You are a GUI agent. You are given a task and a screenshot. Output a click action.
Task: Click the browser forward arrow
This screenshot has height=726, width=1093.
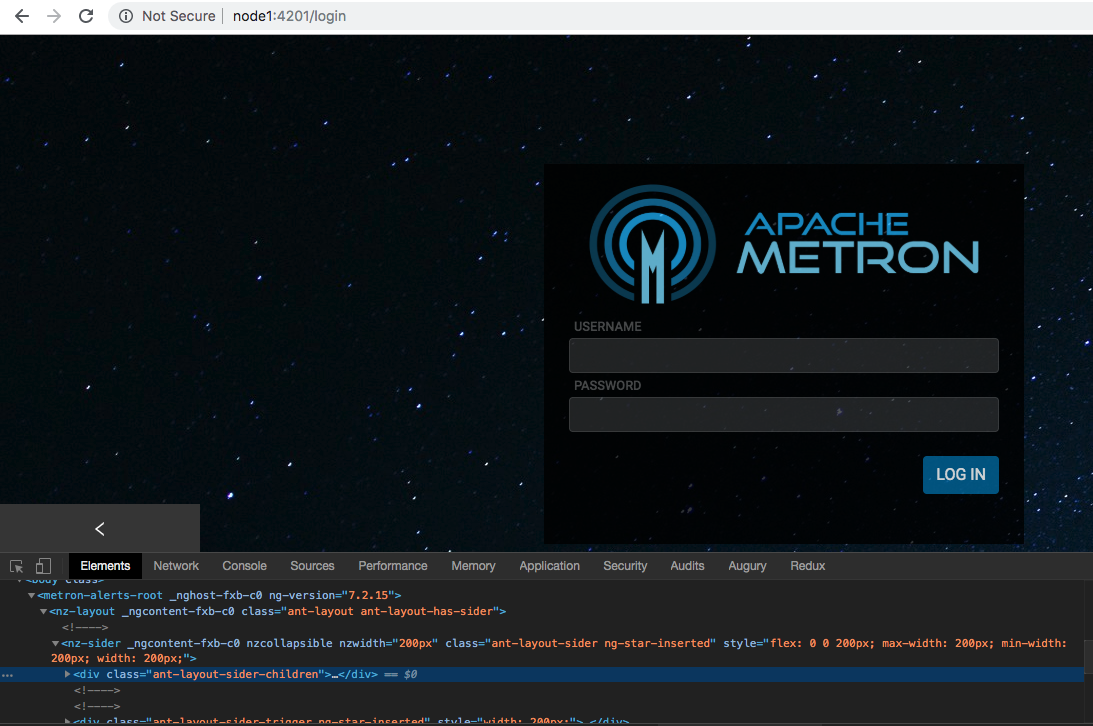pos(54,16)
